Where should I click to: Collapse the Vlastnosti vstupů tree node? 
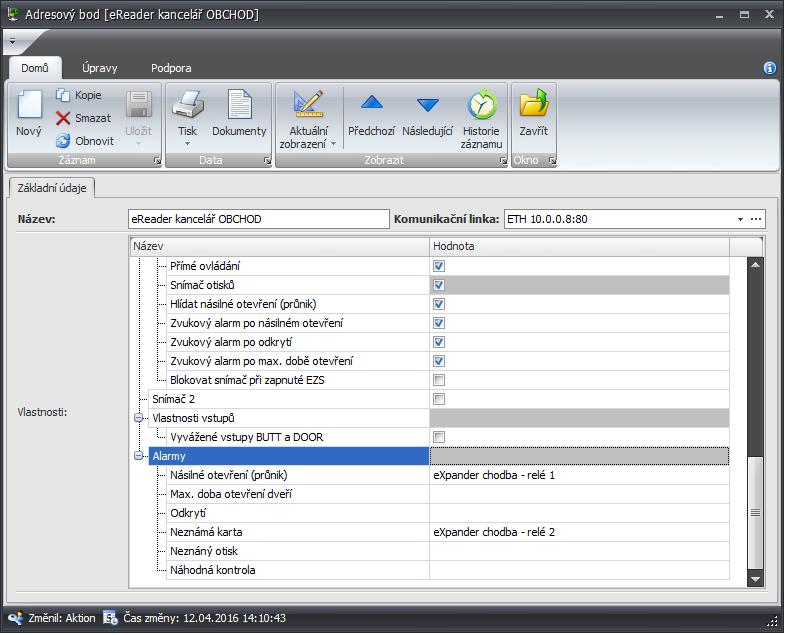pyautogui.click(x=139, y=418)
